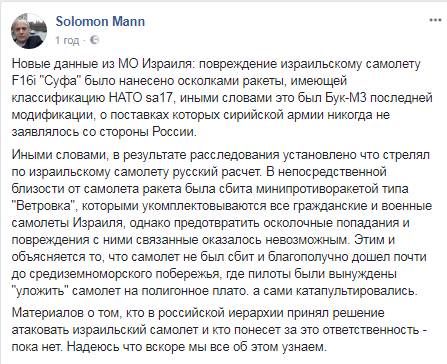The width and height of the screenshot is (447, 364).
Task: Click the word "минипротиворакетой" in the post
Action: coord(327,189)
